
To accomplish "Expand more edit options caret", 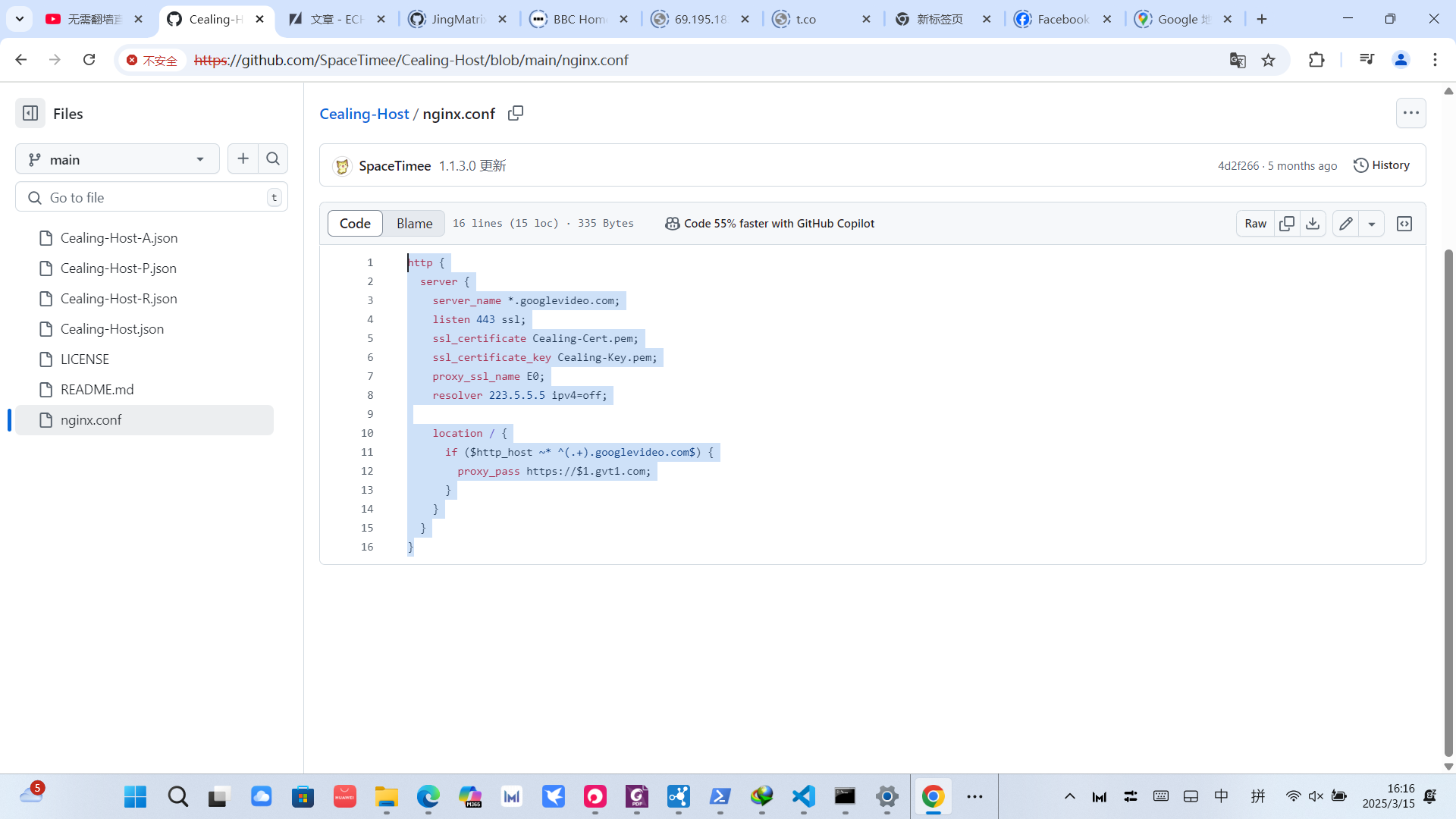I will [x=1371, y=223].
